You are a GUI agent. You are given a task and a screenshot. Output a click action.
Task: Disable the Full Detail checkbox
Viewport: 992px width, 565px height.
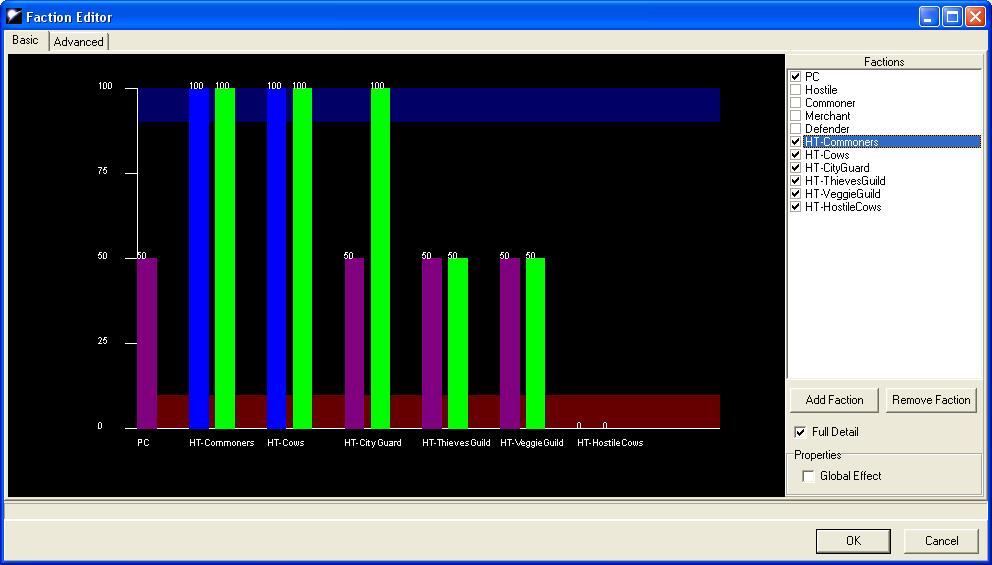[800, 432]
